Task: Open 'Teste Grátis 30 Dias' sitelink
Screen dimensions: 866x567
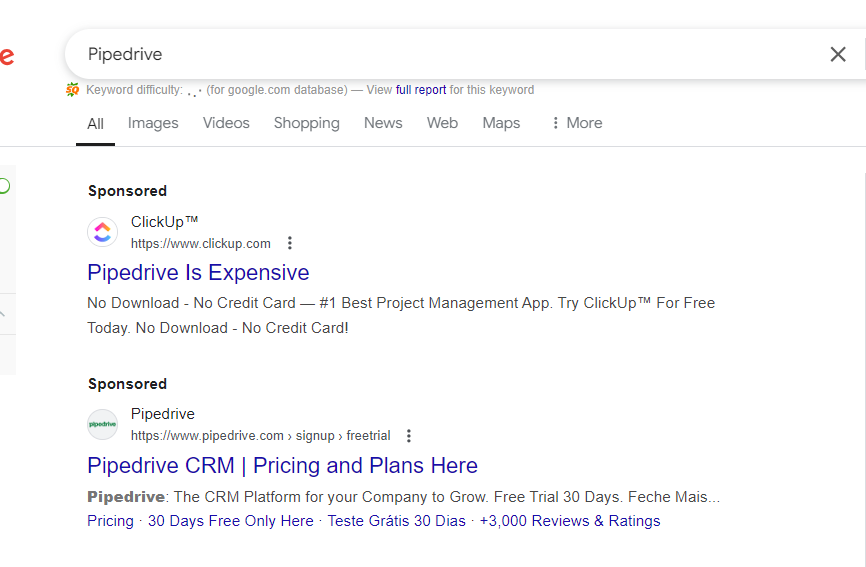Action: (x=397, y=521)
